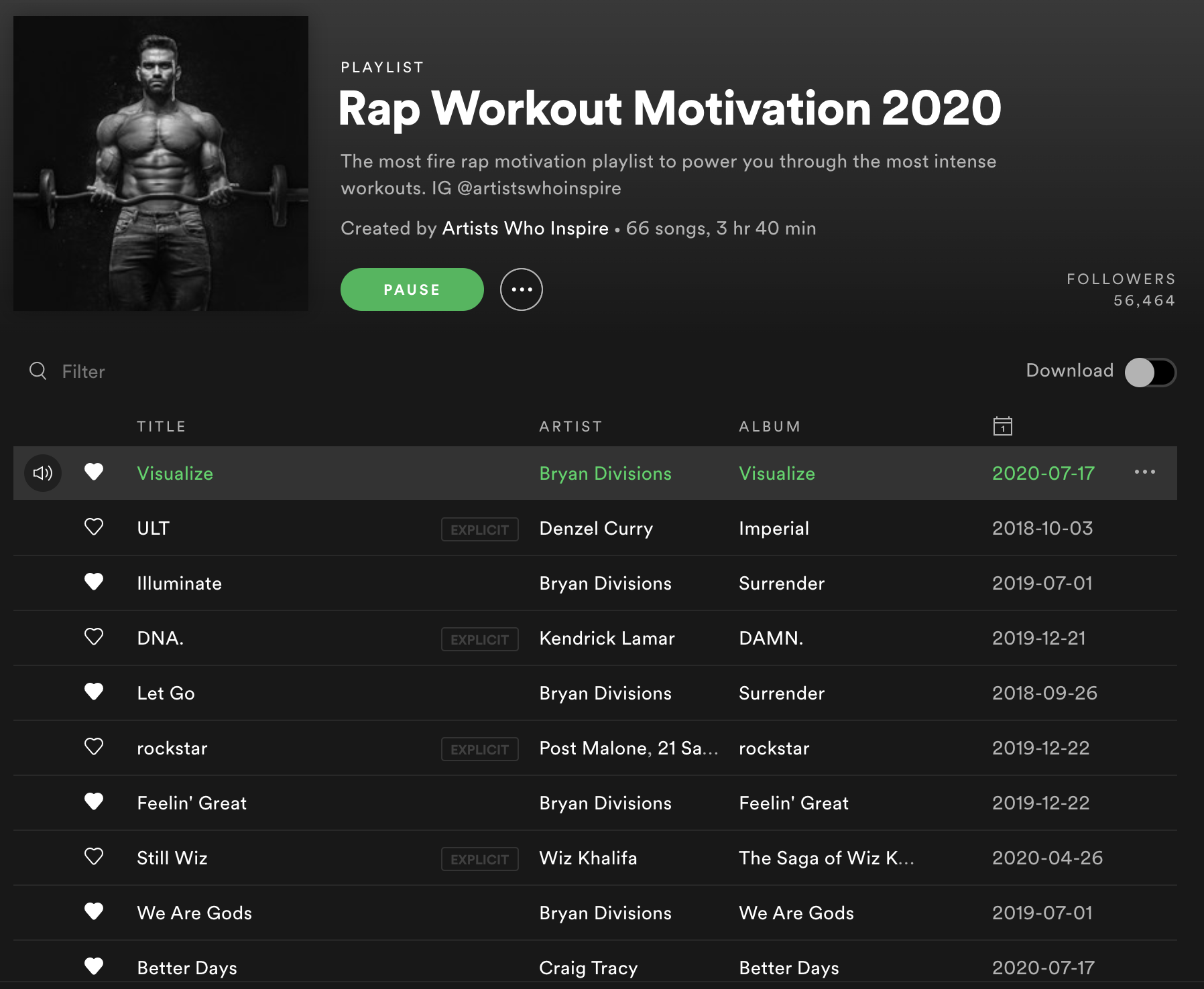Select the track title Illuminate

pyautogui.click(x=179, y=584)
